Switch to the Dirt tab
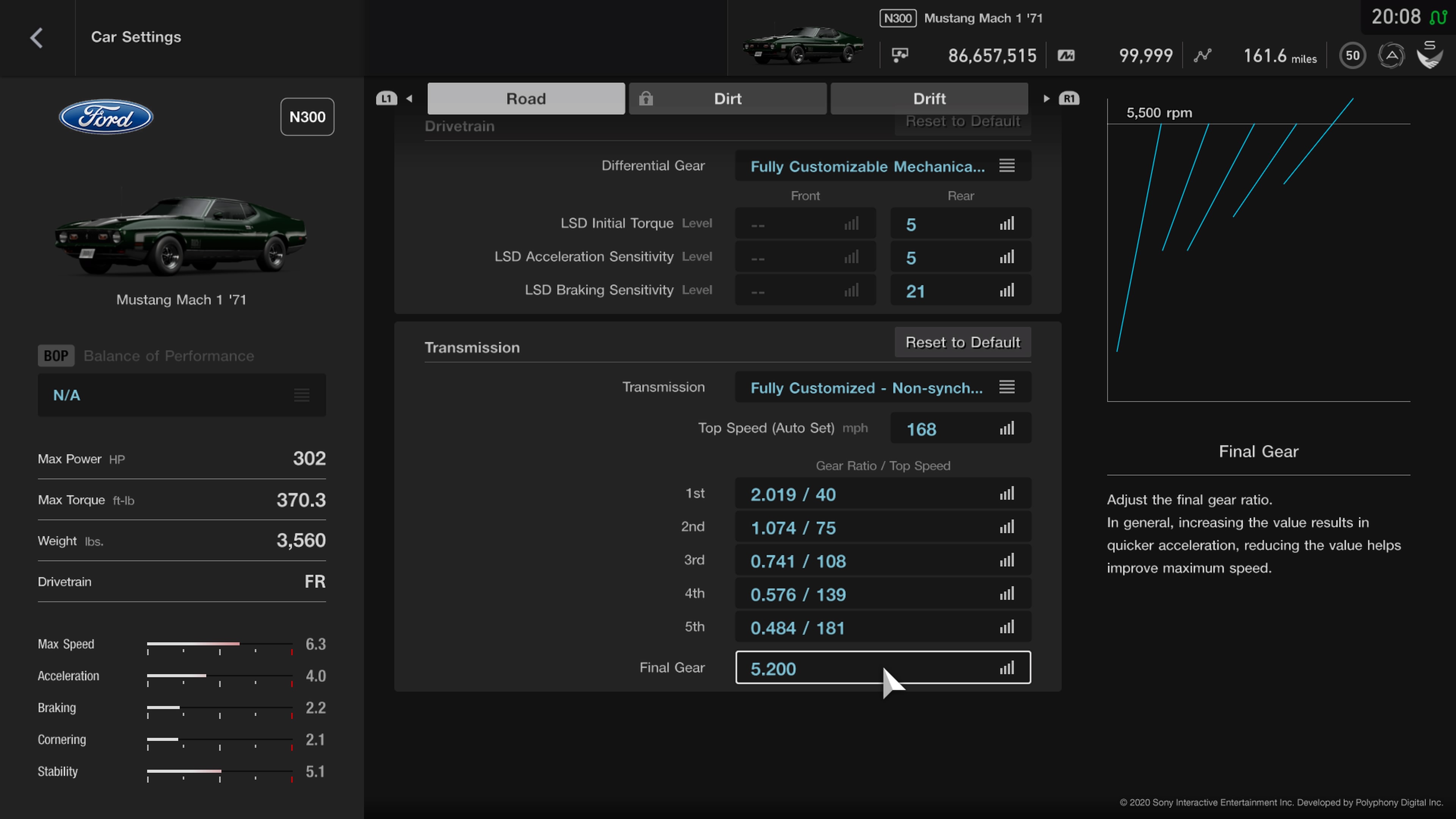The image size is (1456, 819). 728,98
